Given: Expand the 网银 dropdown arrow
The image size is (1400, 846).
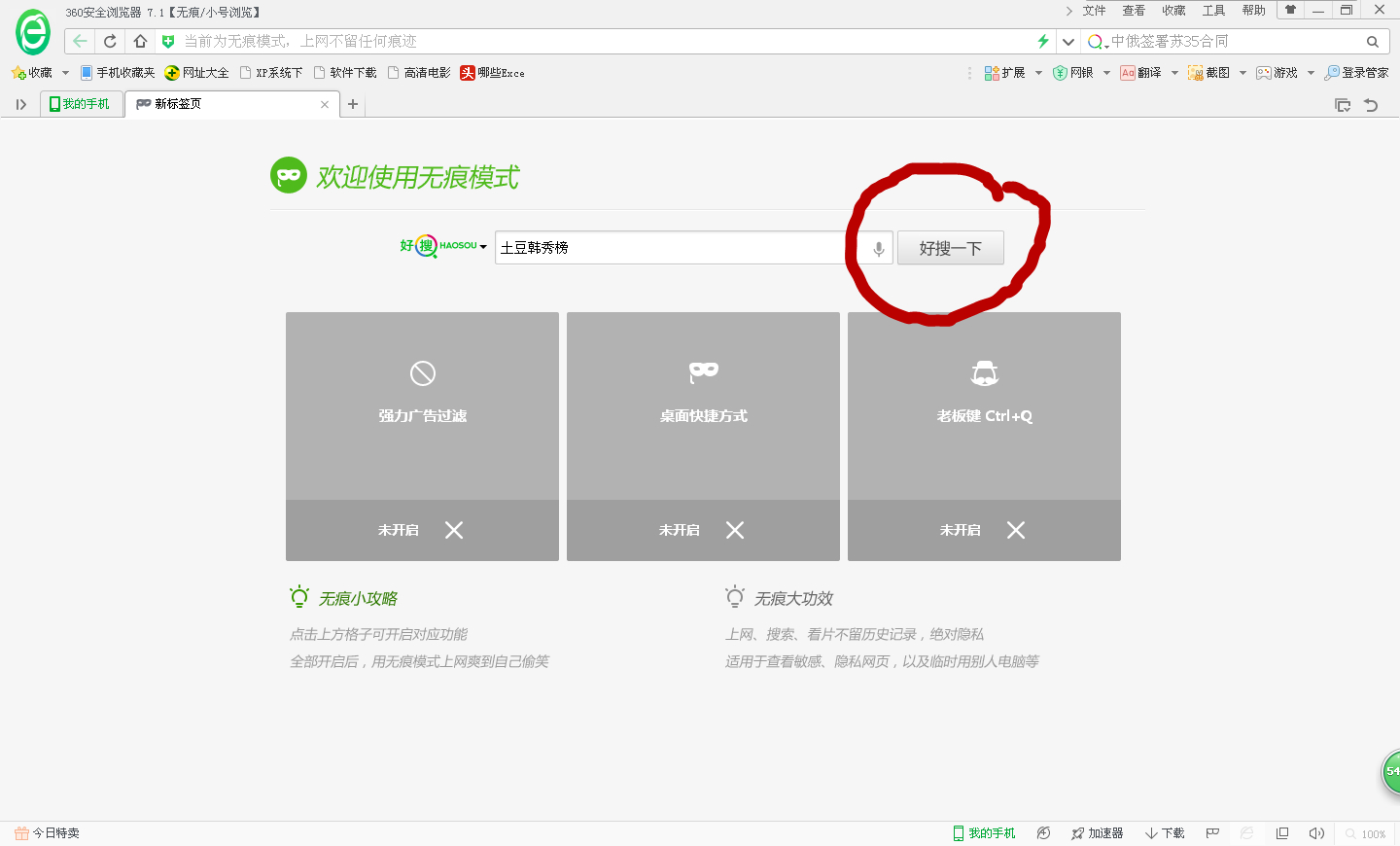Looking at the screenshot, I should click(1106, 73).
